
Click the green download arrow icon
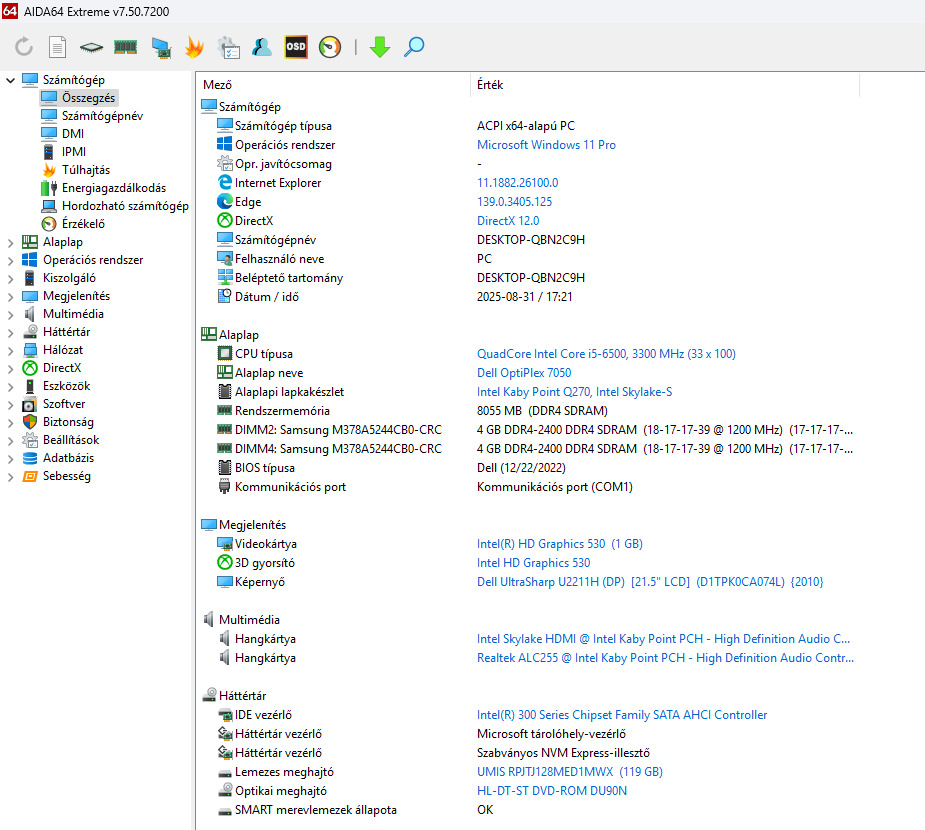(380, 47)
